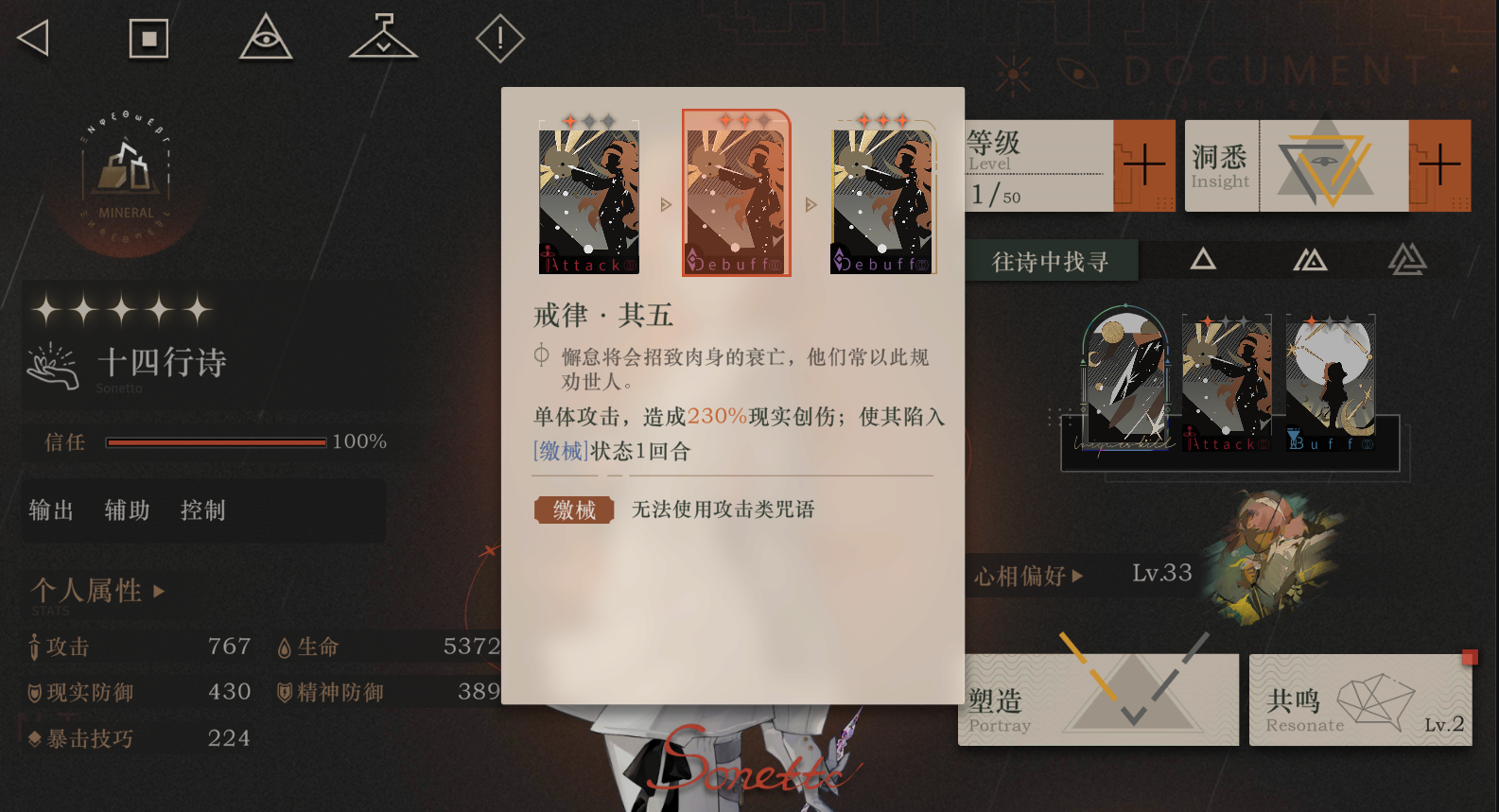Toggle the eye-in-triangle view icon
Screen dimensions: 1499x812
pyautogui.click(x=266, y=38)
